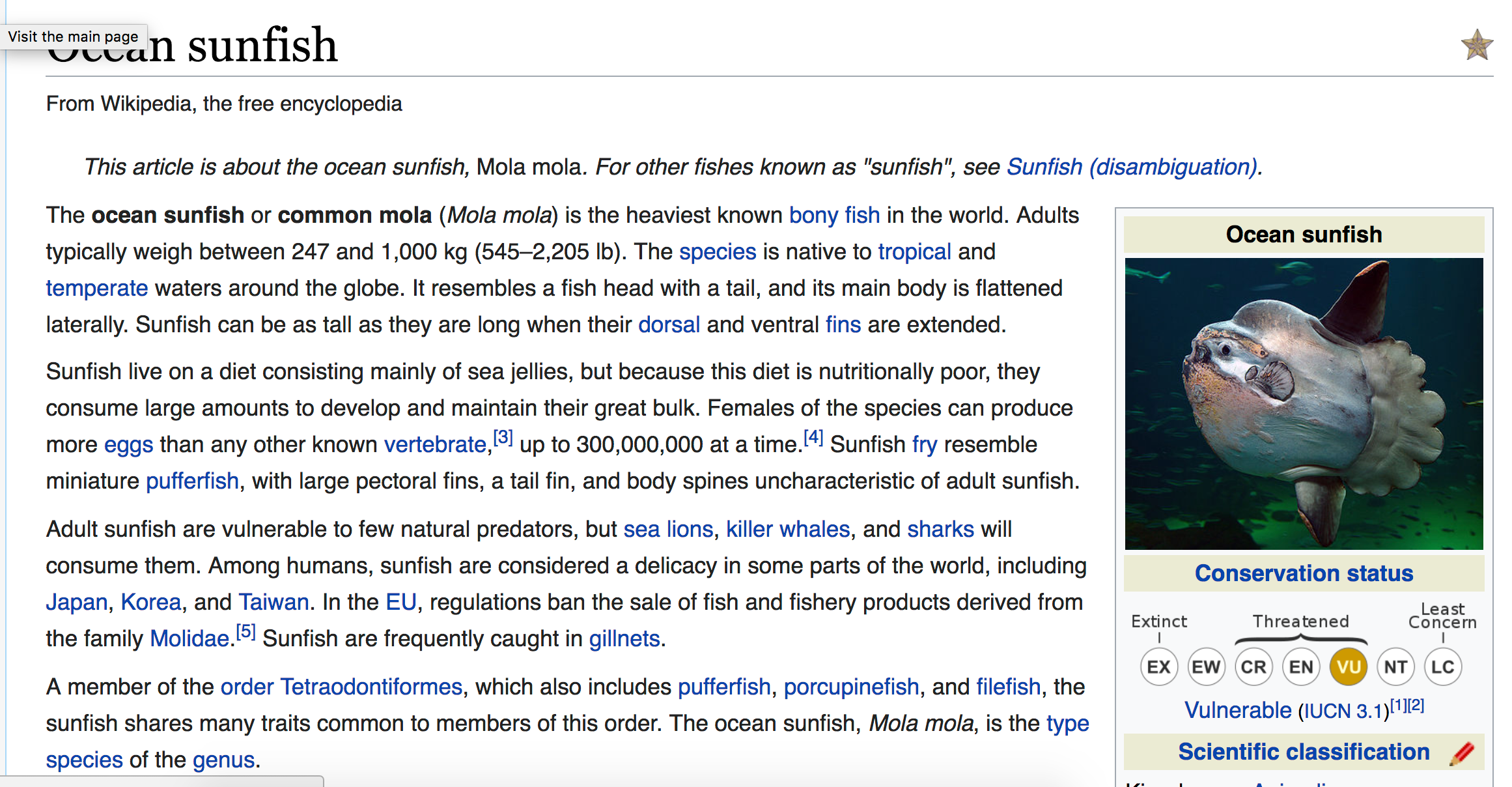Open the Sunfish (disambiguation) link

point(1132,167)
